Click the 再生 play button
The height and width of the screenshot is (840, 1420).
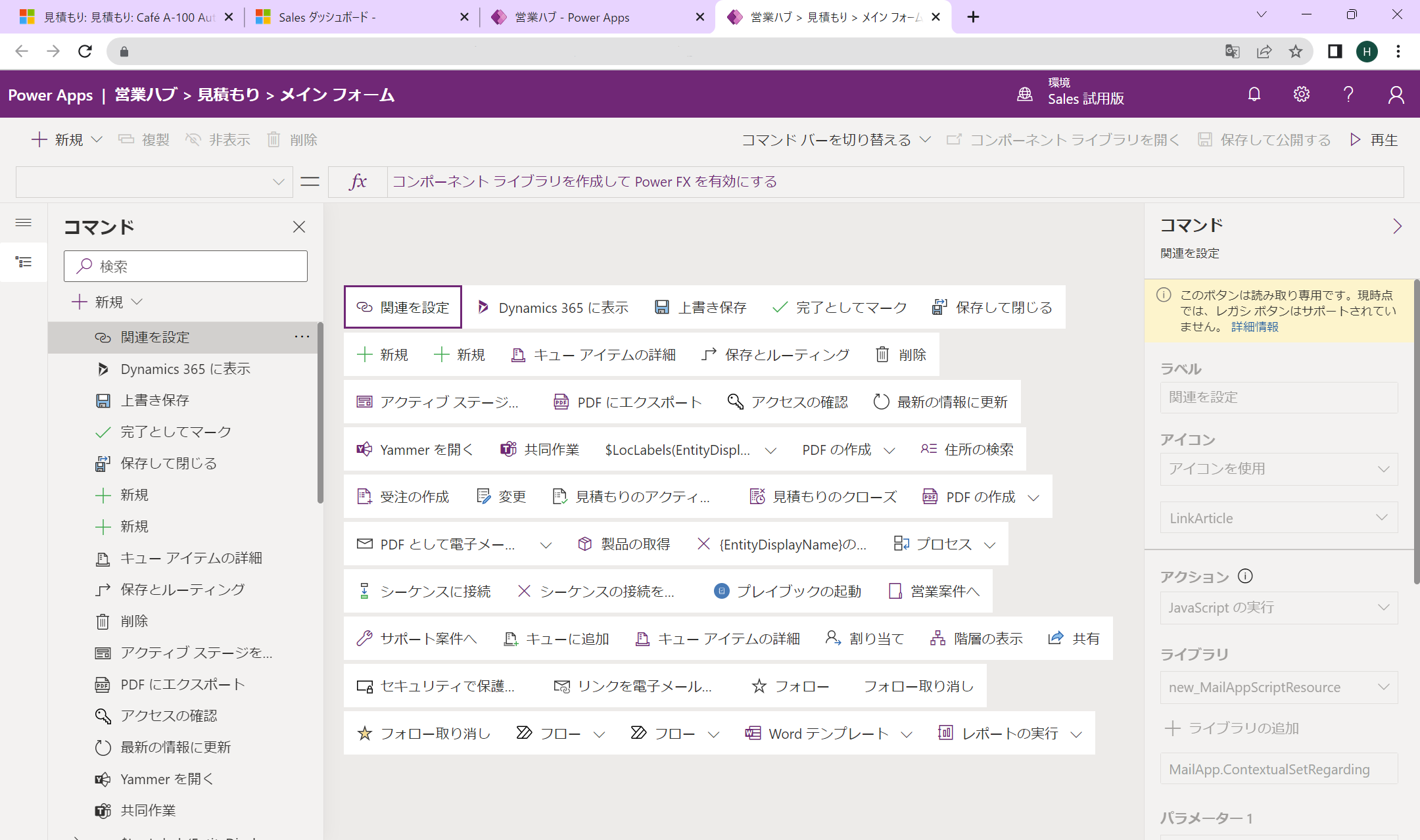(1375, 139)
